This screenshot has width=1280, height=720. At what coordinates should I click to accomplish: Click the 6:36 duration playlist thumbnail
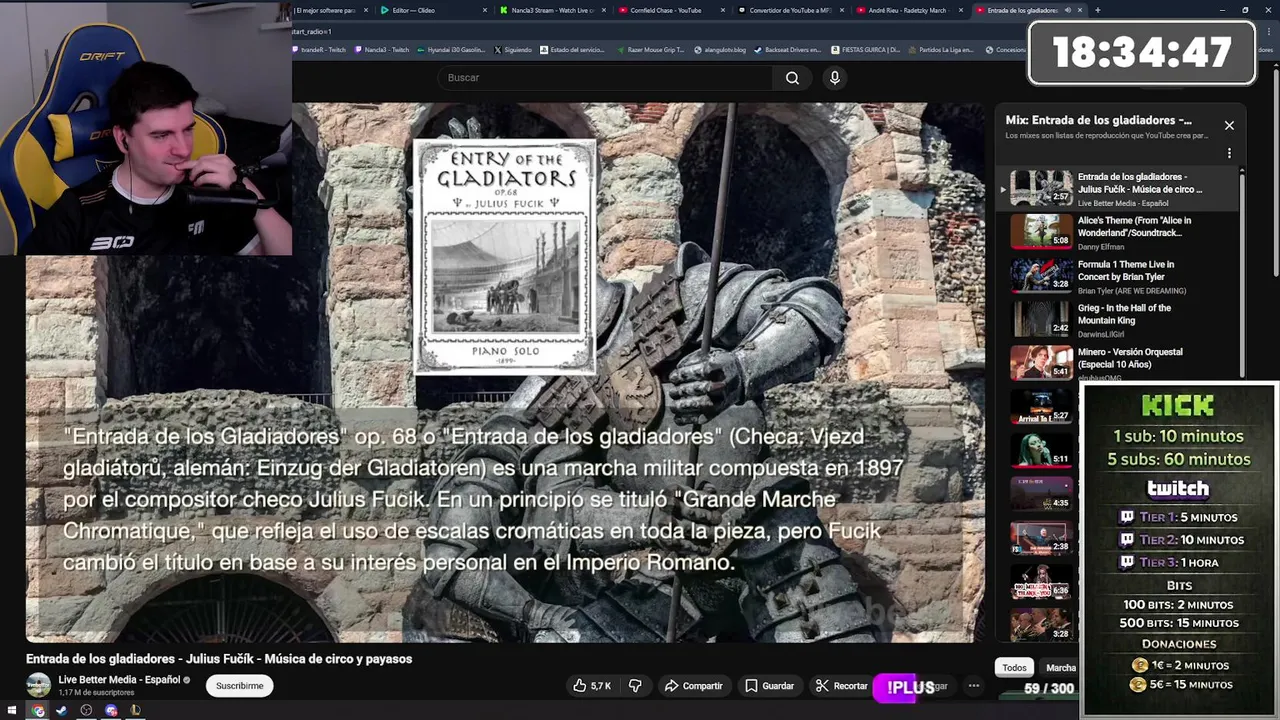[x=1041, y=581]
